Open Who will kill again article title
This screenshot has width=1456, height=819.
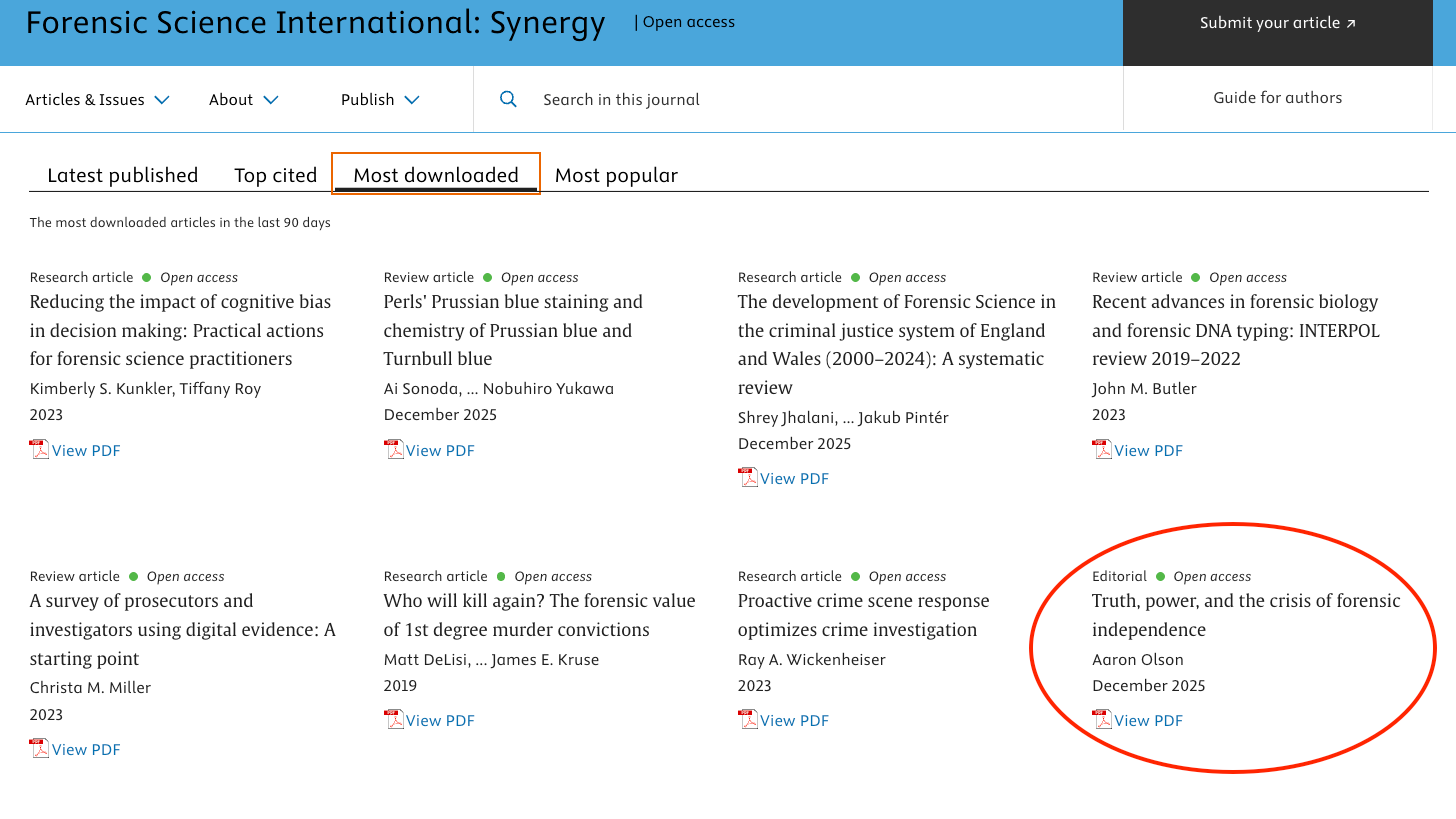pyautogui.click(x=540, y=615)
